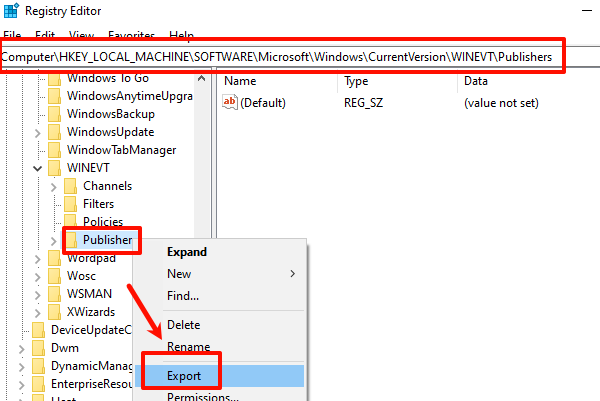Click the (value not set) data cell

(501, 103)
